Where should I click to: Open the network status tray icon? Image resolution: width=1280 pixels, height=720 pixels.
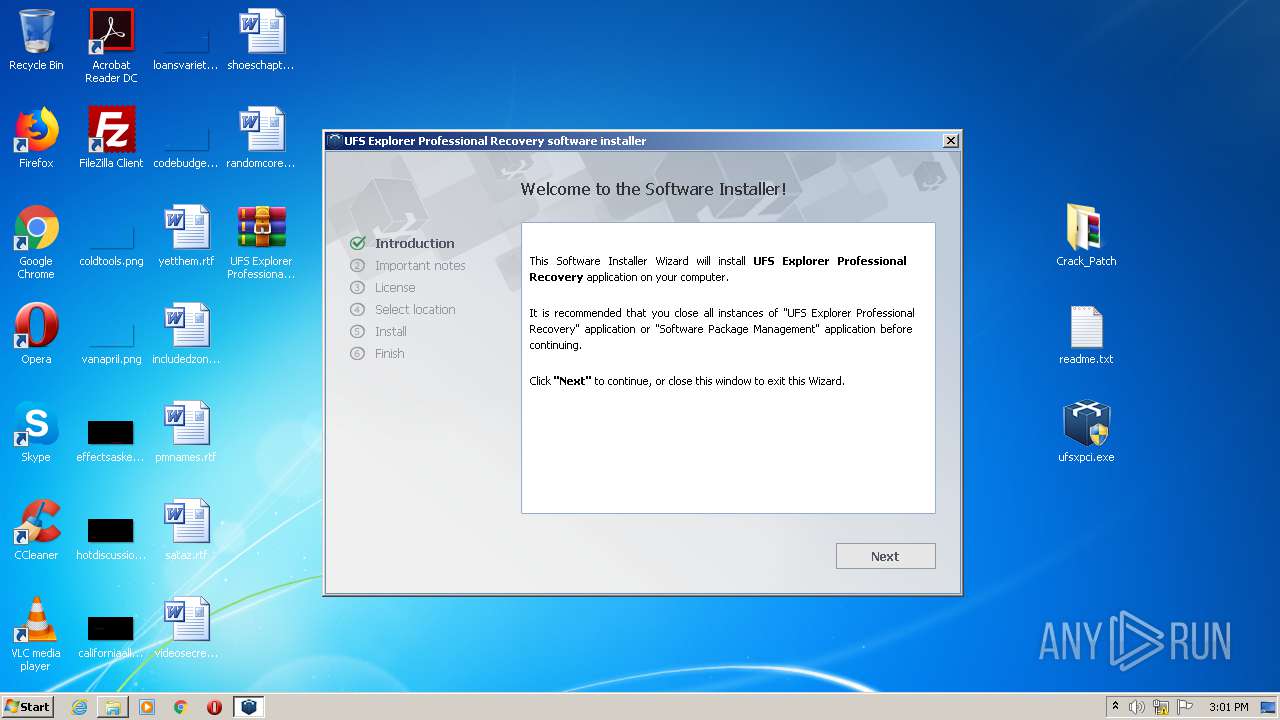pos(1161,707)
